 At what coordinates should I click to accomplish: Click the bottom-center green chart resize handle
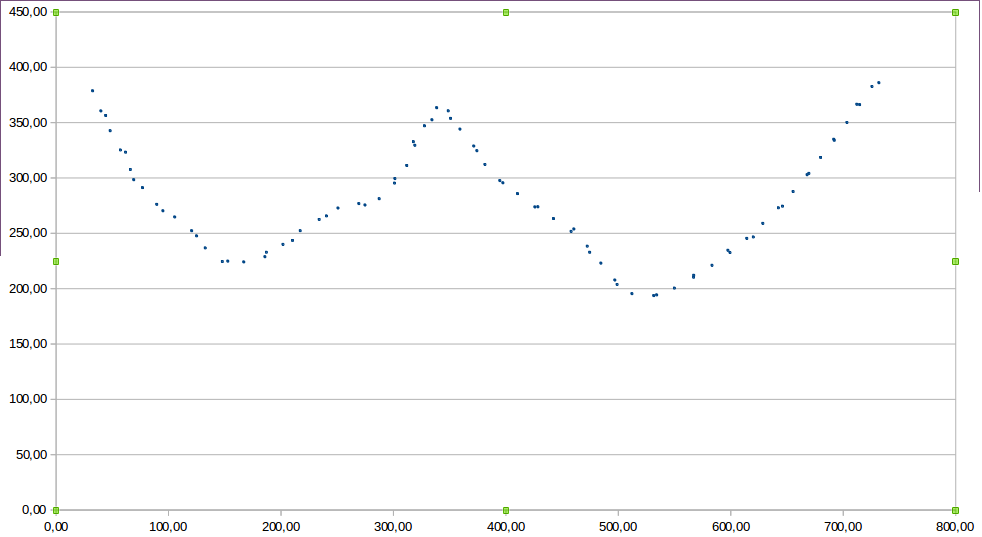click(506, 510)
